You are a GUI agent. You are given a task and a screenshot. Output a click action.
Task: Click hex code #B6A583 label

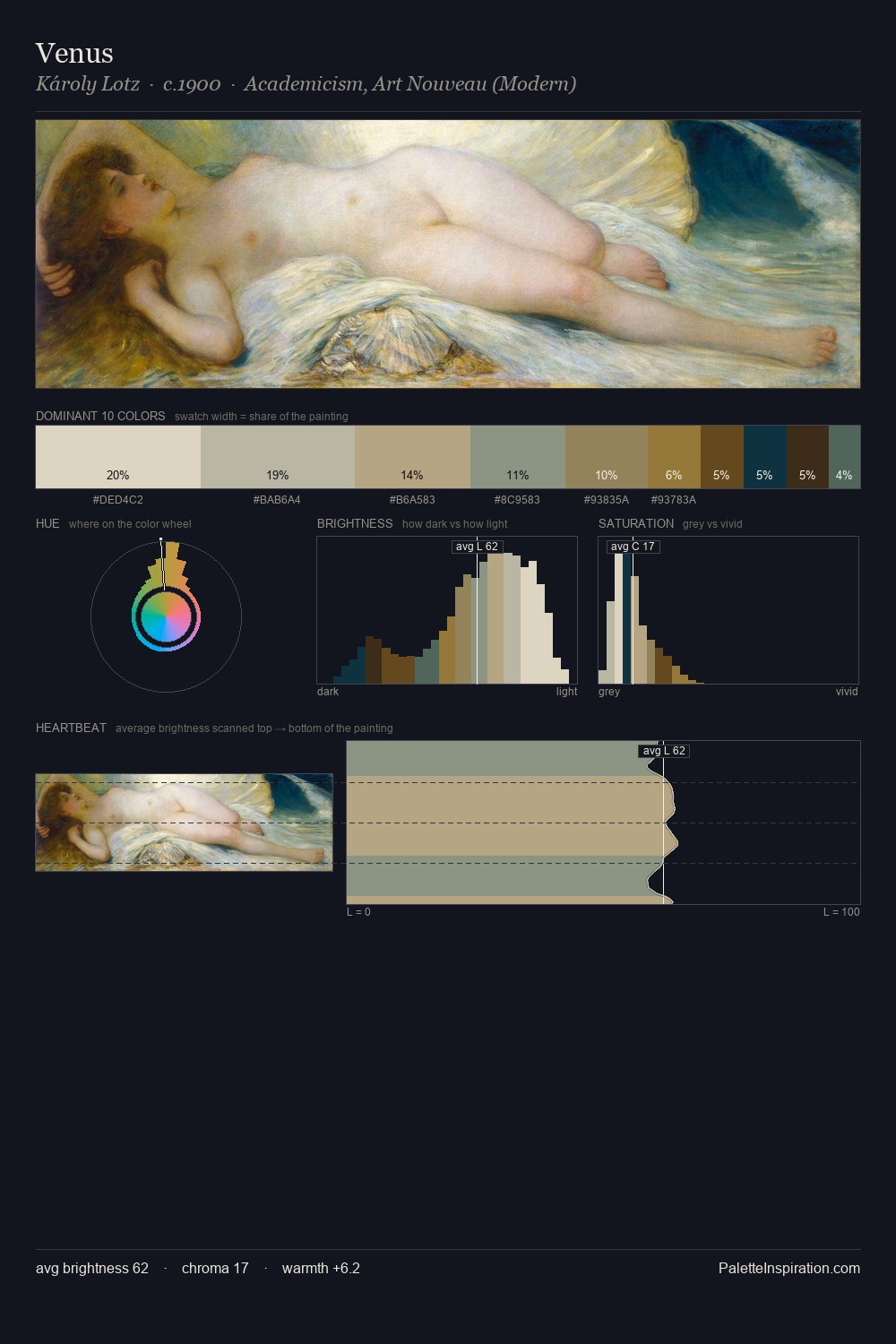click(x=412, y=500)
